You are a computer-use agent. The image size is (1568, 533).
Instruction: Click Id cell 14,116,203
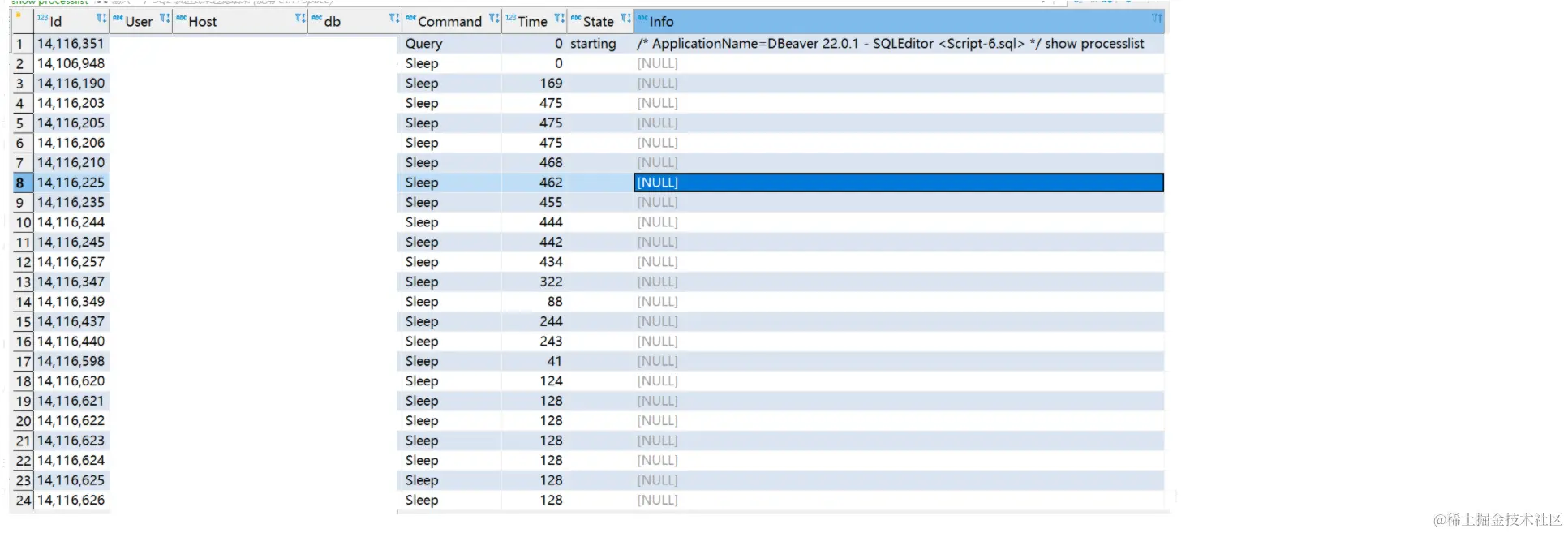[71, 103]
